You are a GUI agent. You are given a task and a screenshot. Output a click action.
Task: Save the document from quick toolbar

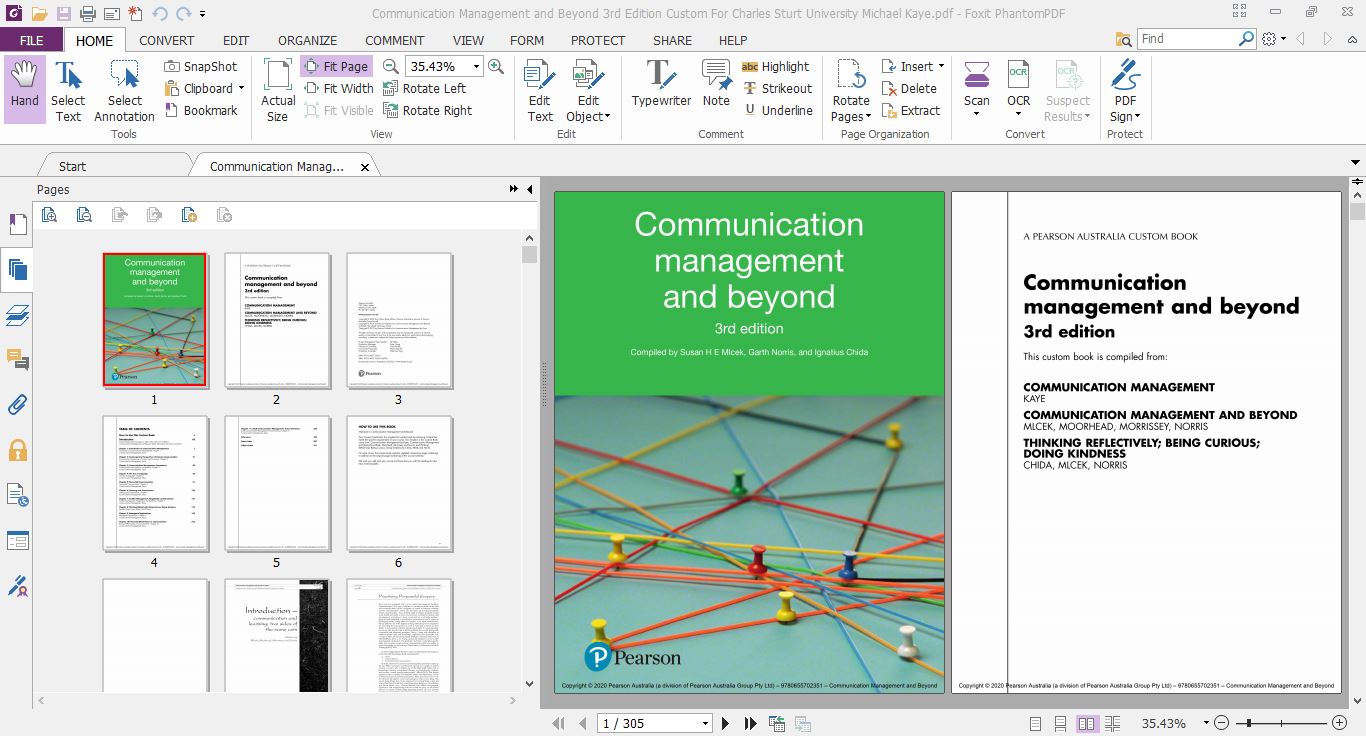[63, 14]
